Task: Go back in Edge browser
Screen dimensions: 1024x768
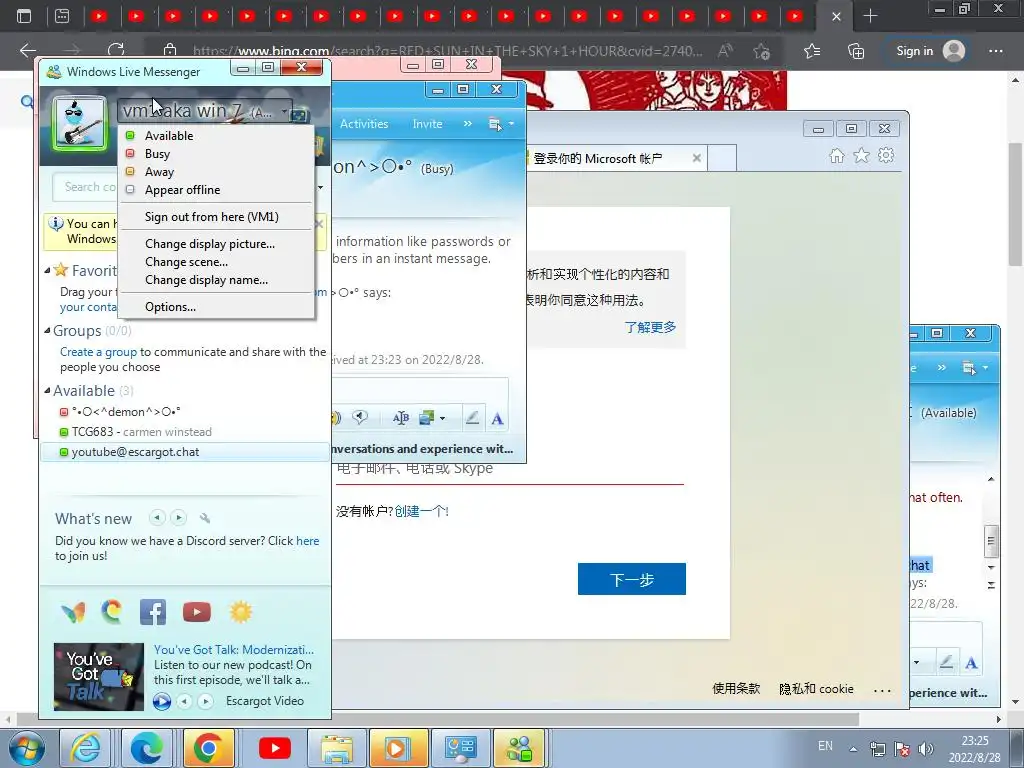Action: click(x=28, y=50)
